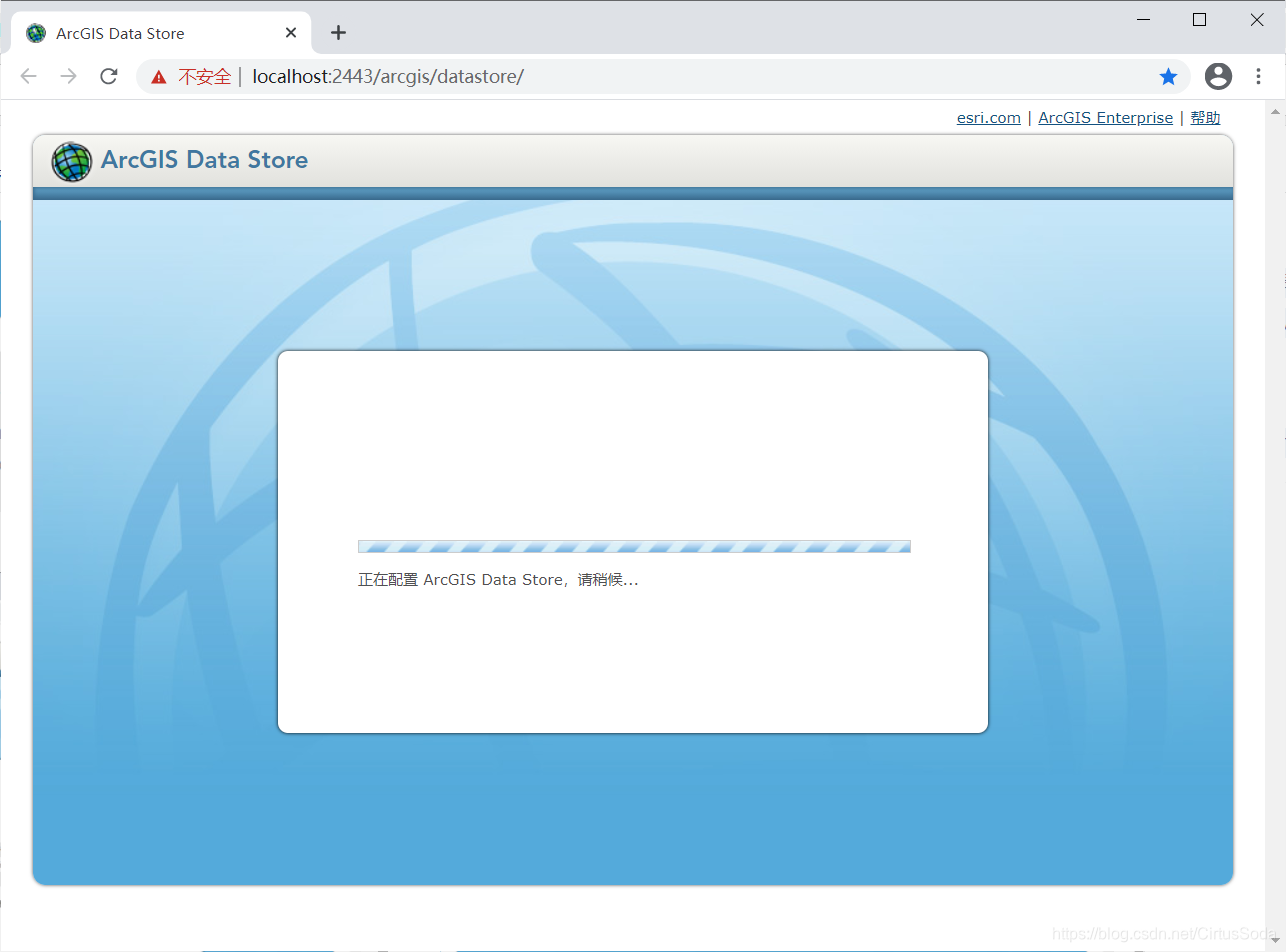Open the esri.com link

coord(989,117)
